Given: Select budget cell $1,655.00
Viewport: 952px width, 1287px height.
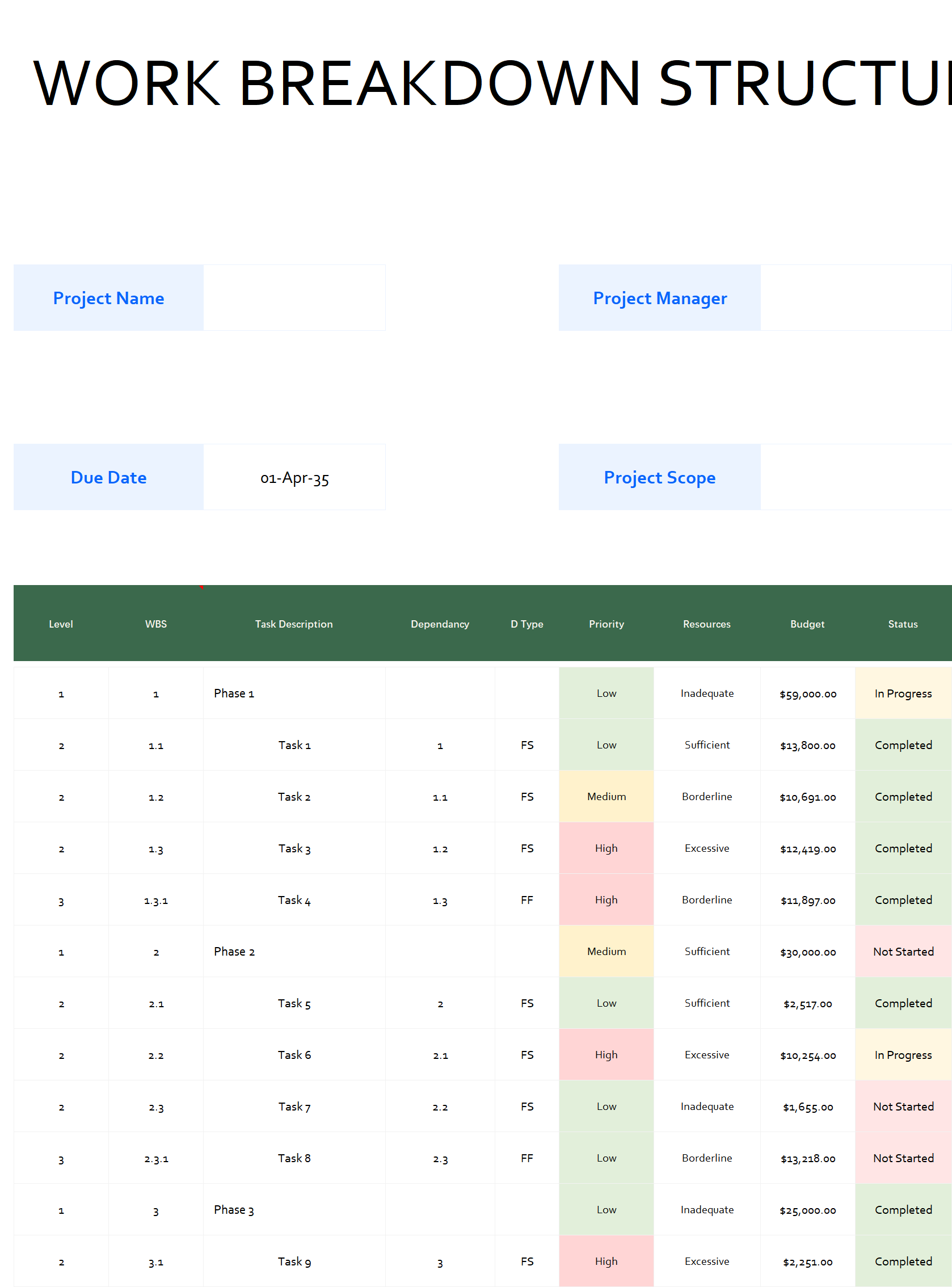Looking at the screenshot, I should [x=808, y=1106].
